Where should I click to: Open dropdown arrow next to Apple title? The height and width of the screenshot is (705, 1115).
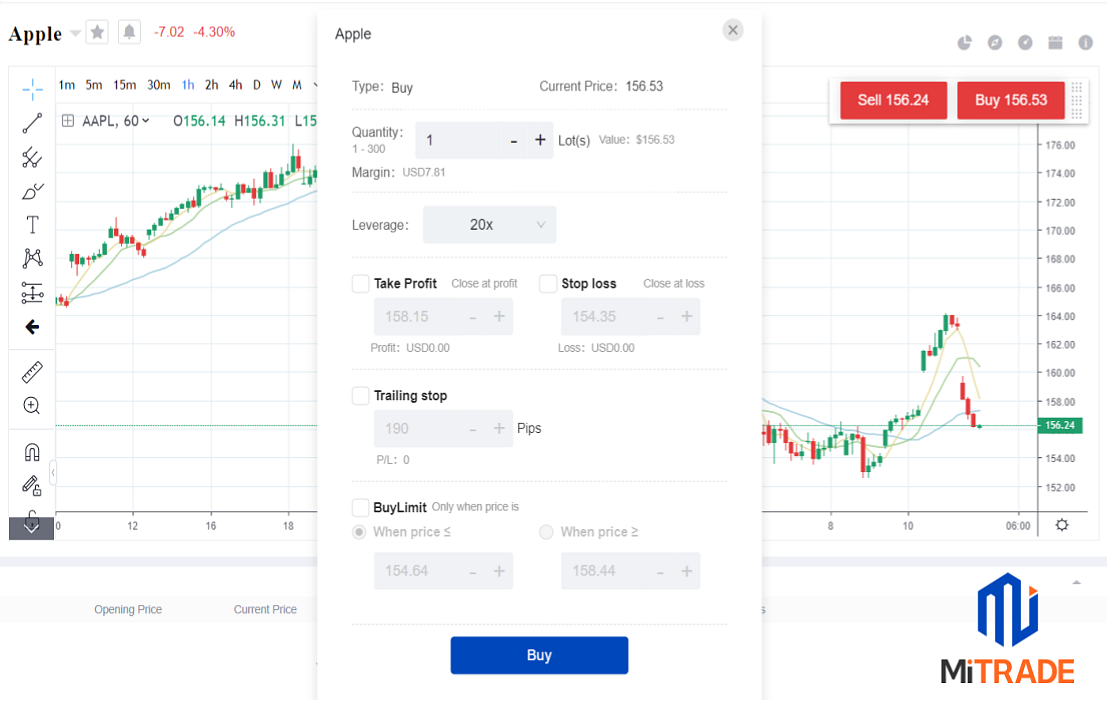(75, 34)
